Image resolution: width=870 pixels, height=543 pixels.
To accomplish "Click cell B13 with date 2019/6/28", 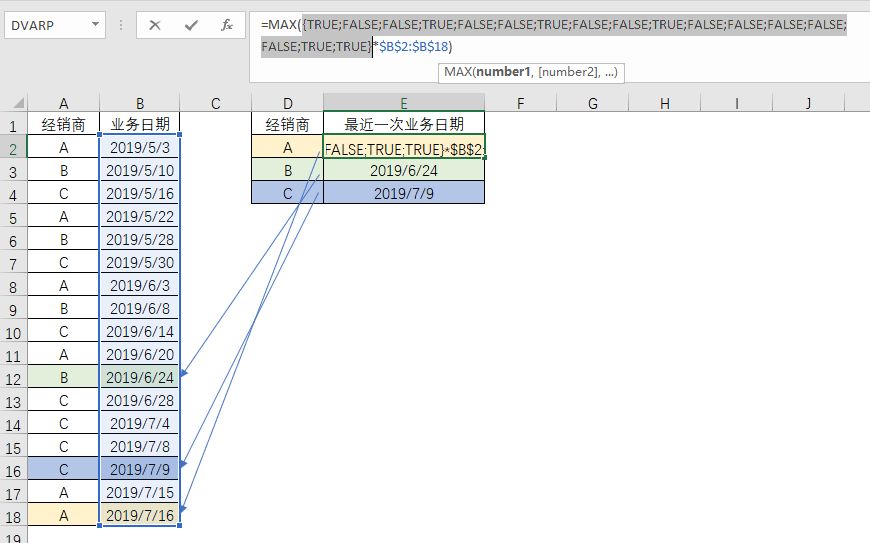I will coord(140,400).
